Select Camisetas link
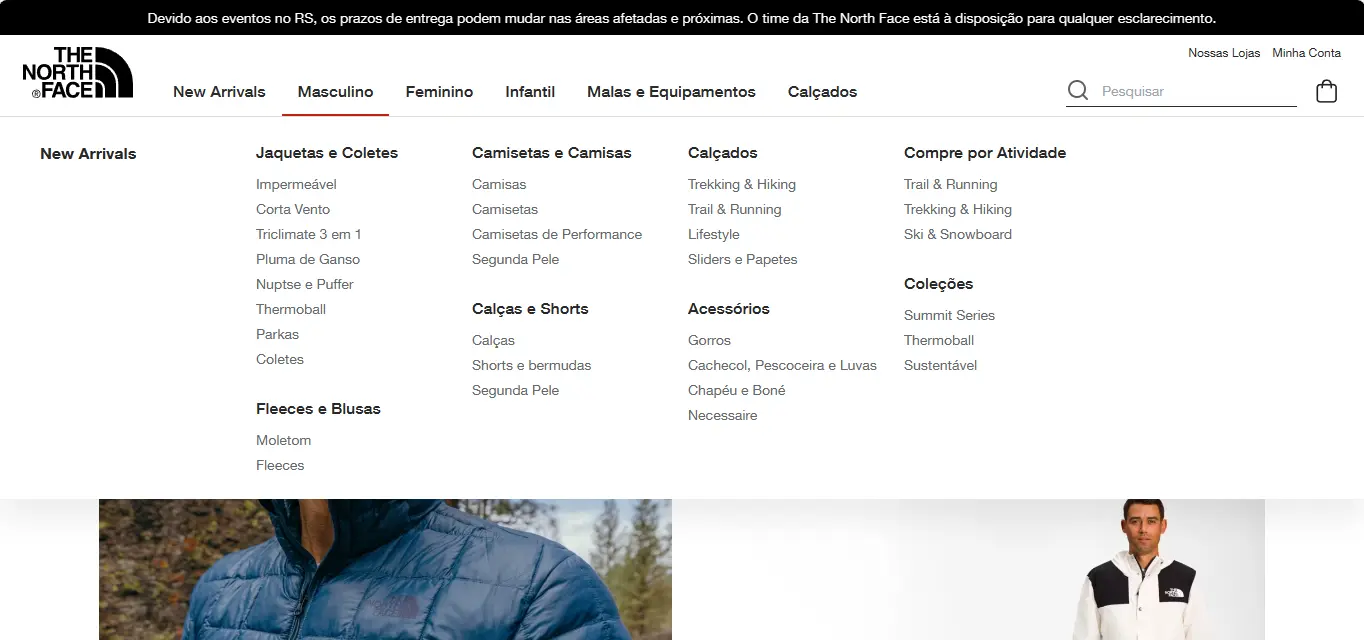Screen dimensions: 1364x640 505,209
